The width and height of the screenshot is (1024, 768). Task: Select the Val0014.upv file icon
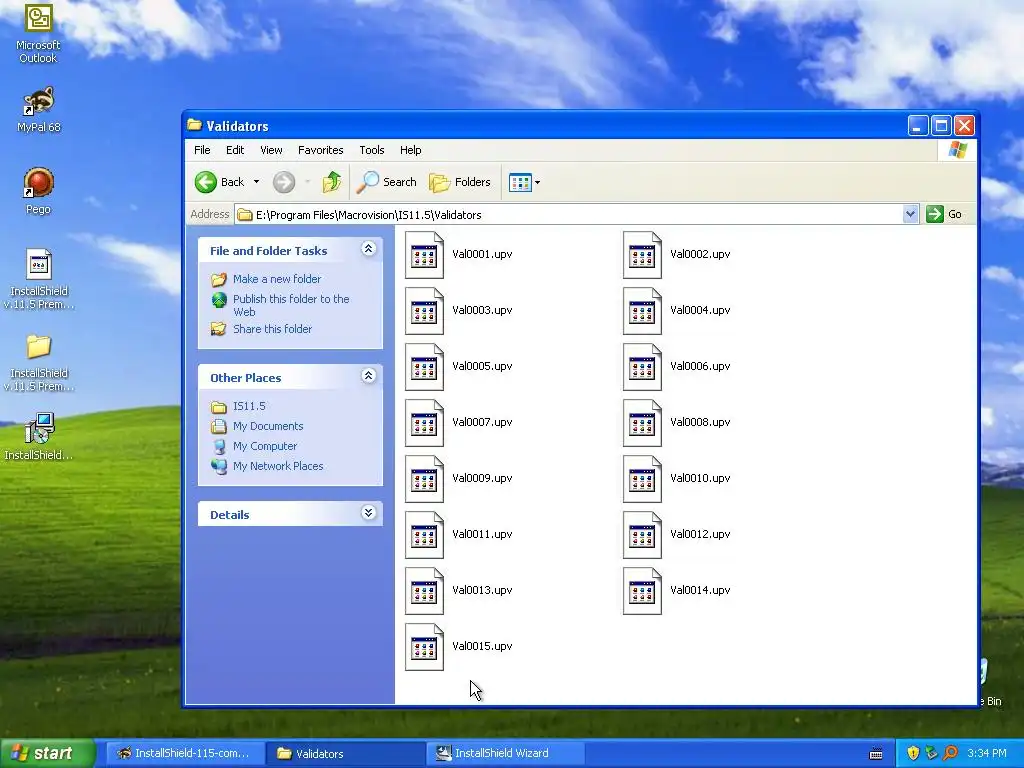(x=642, y=591)
